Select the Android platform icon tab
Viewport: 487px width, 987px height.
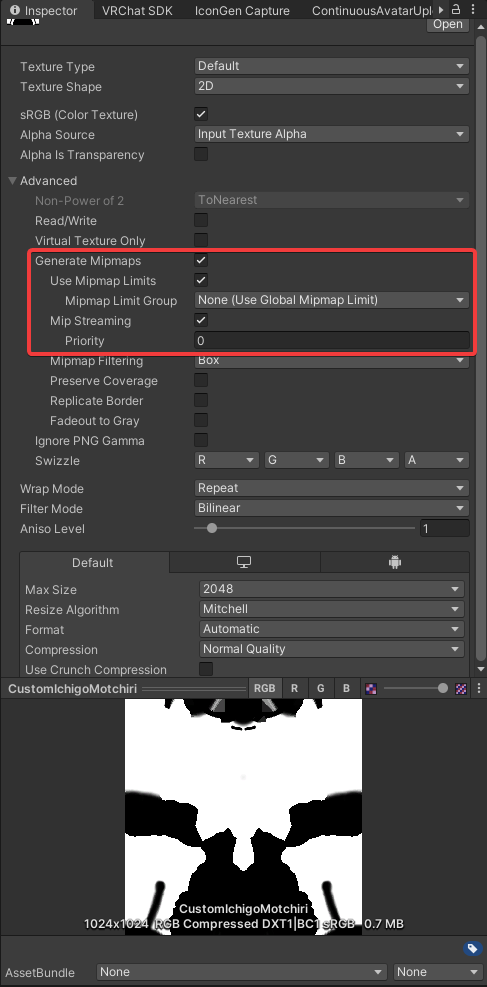point(395,562)
